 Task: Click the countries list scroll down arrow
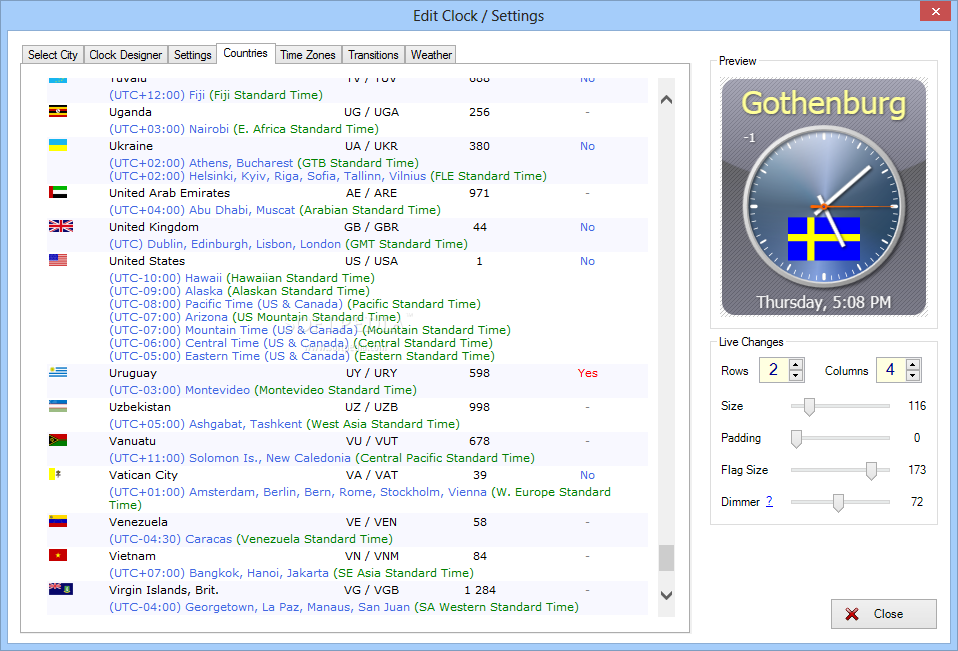pos(667,595)
